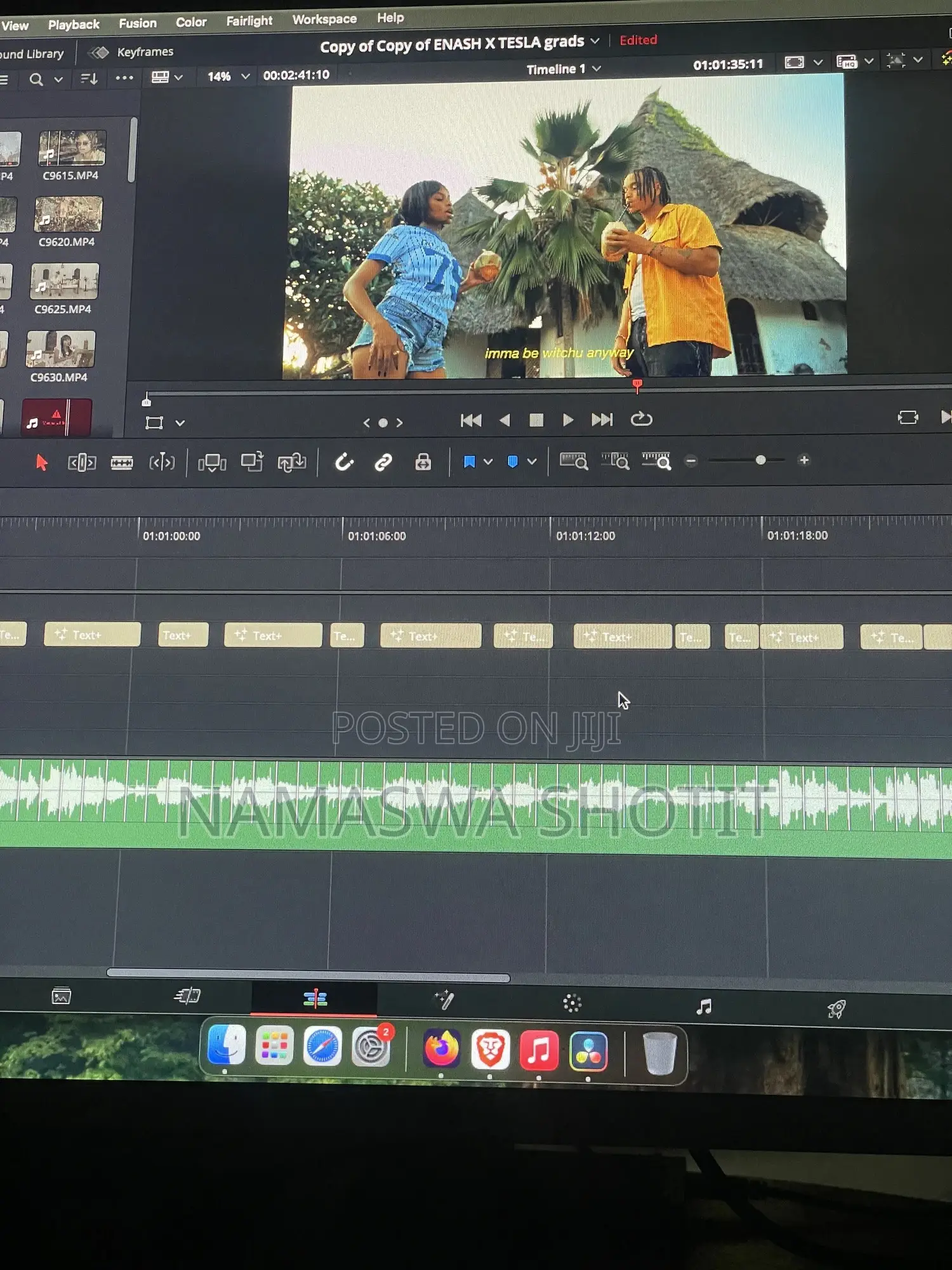
Task: Open the media pool three-dot options menu
Action: point(124,77)
